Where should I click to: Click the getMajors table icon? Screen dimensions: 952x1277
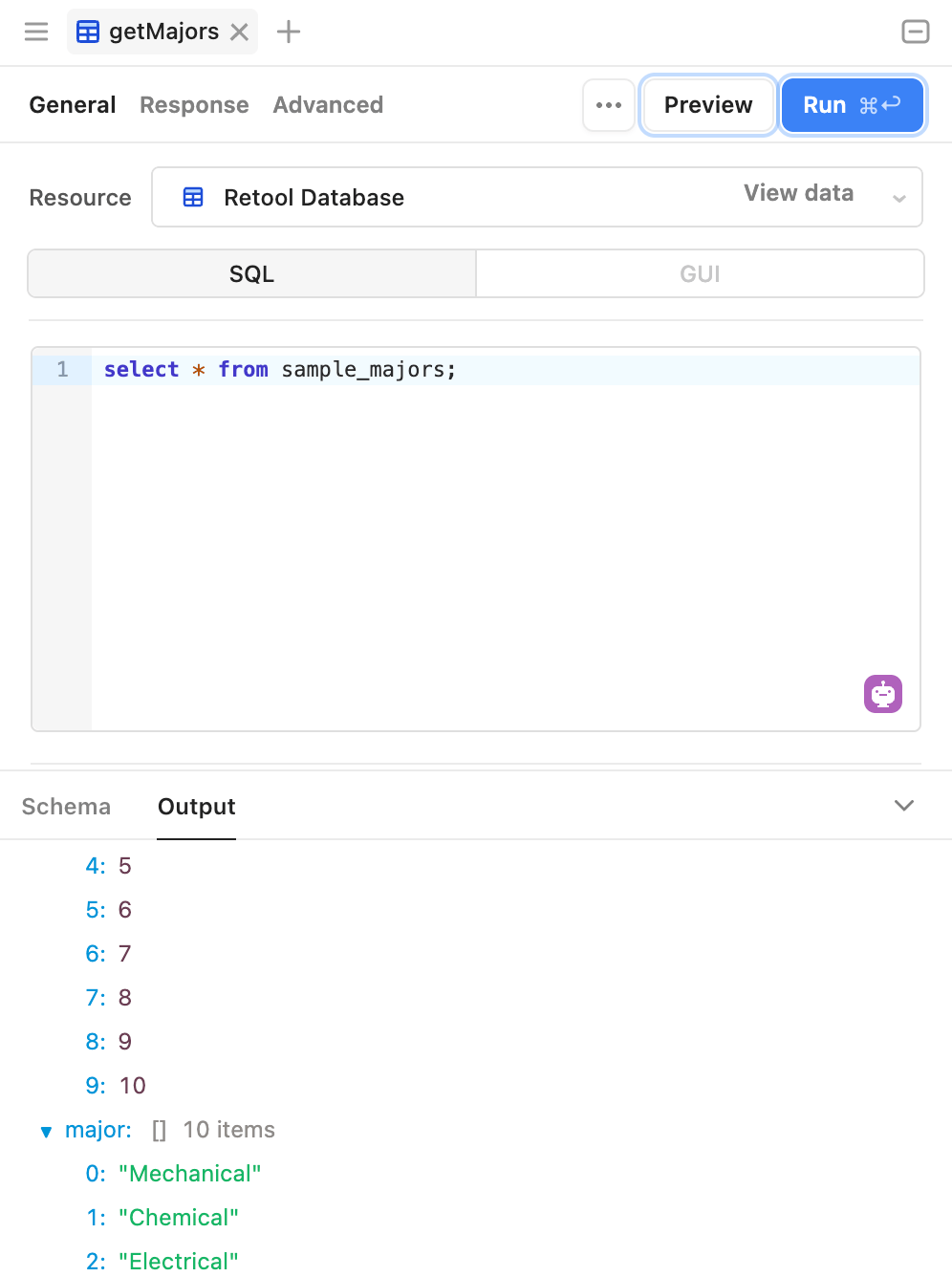click(x=87, y=32)
